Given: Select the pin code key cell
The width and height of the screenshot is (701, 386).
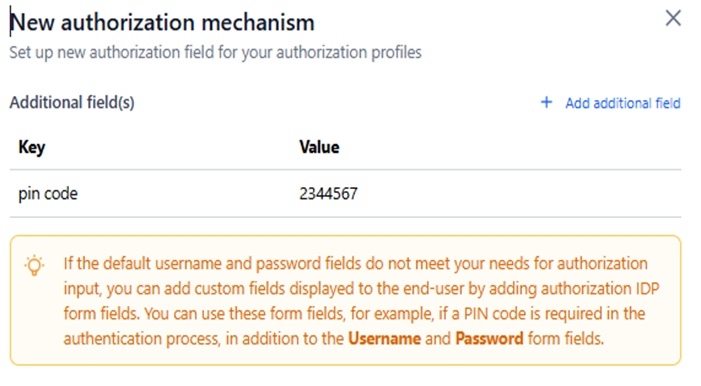Looking at the screenshot, I should 48,194.
